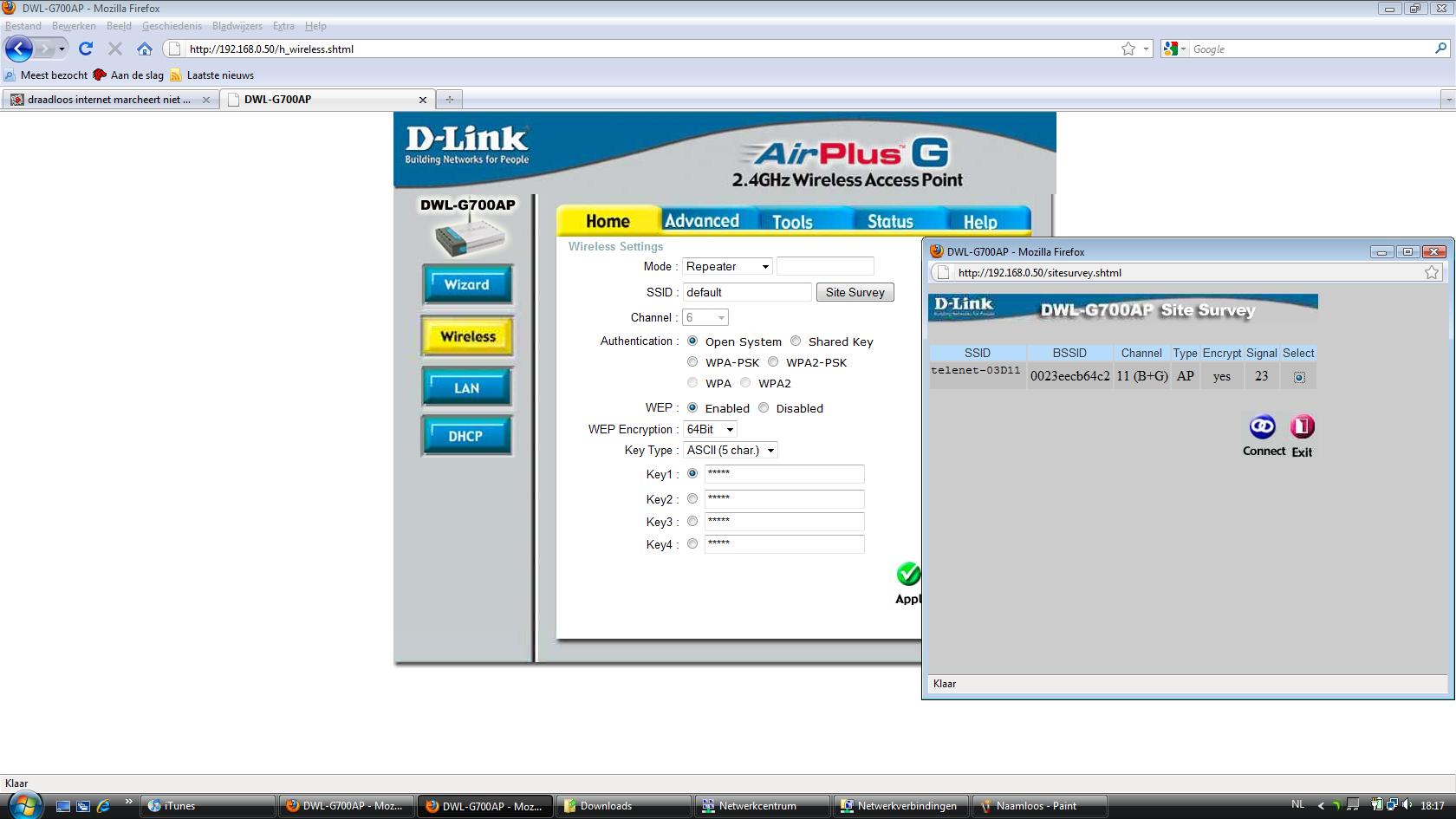Open the Meest bezocht bookmark
The height and width of the screenshot is (819, 1456).
tap(46, 75)
